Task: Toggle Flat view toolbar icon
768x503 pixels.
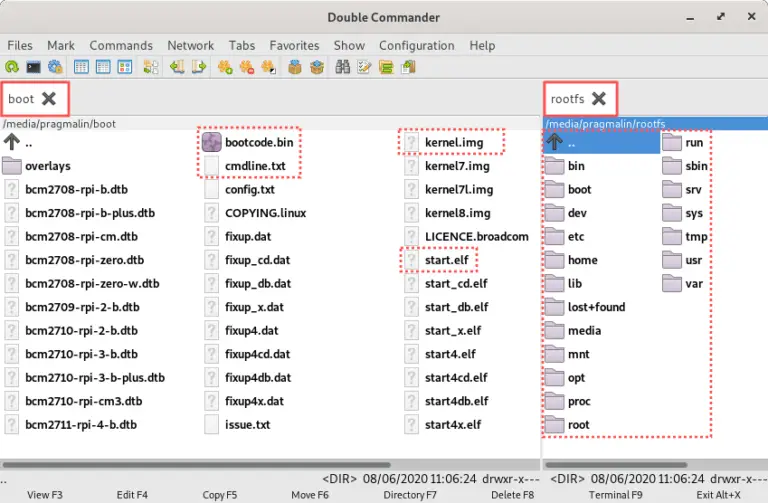Action: click(151, 67)
